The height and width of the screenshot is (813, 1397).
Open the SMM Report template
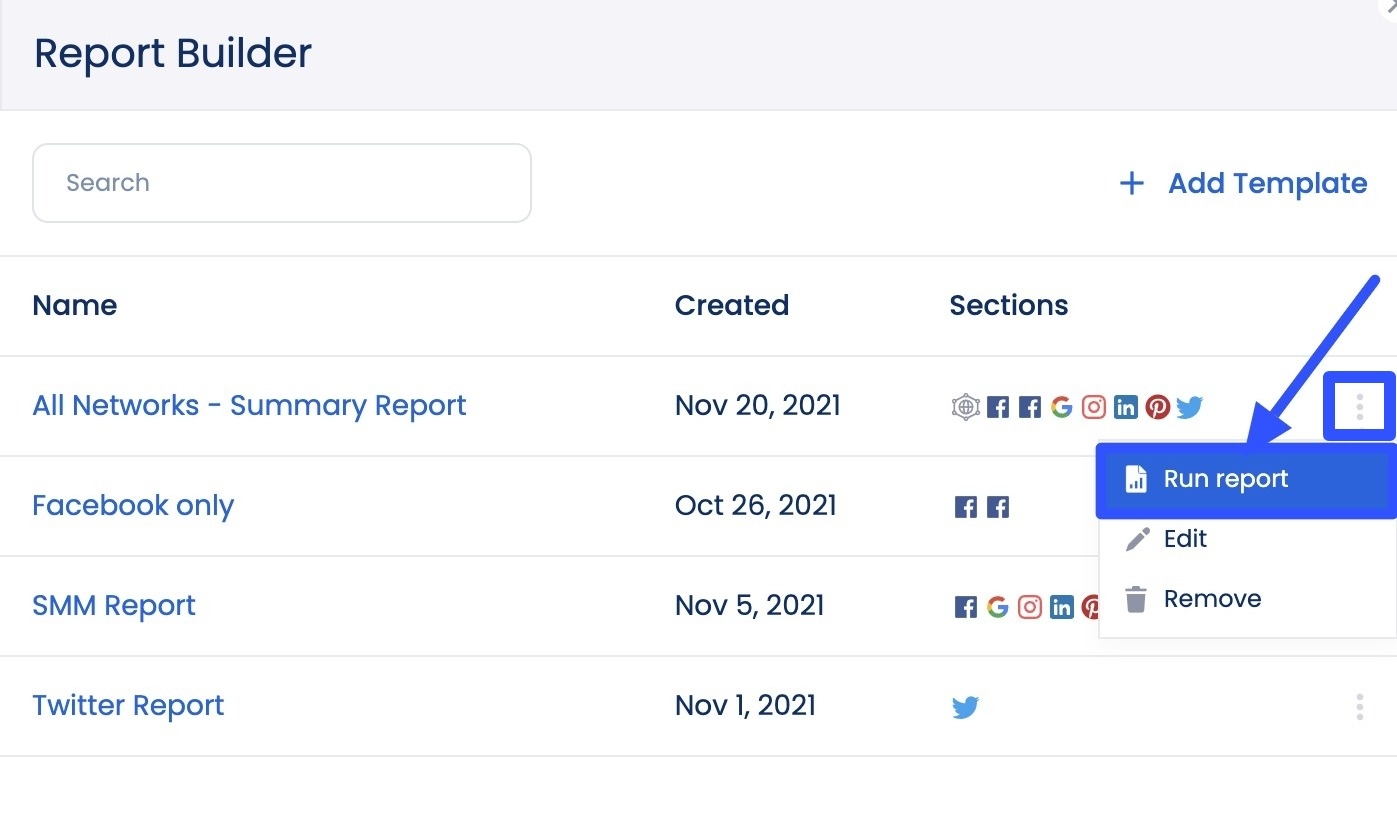tap(114, 606)
